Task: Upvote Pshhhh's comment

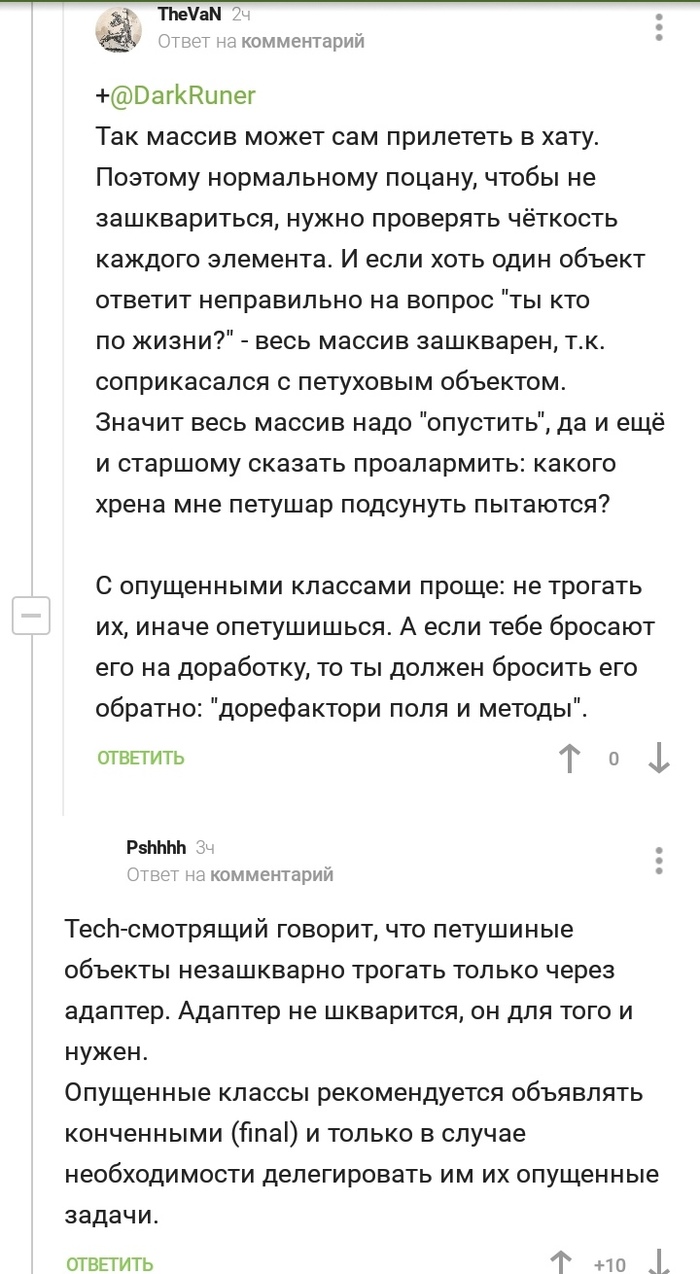Action: click(561, 1262)
